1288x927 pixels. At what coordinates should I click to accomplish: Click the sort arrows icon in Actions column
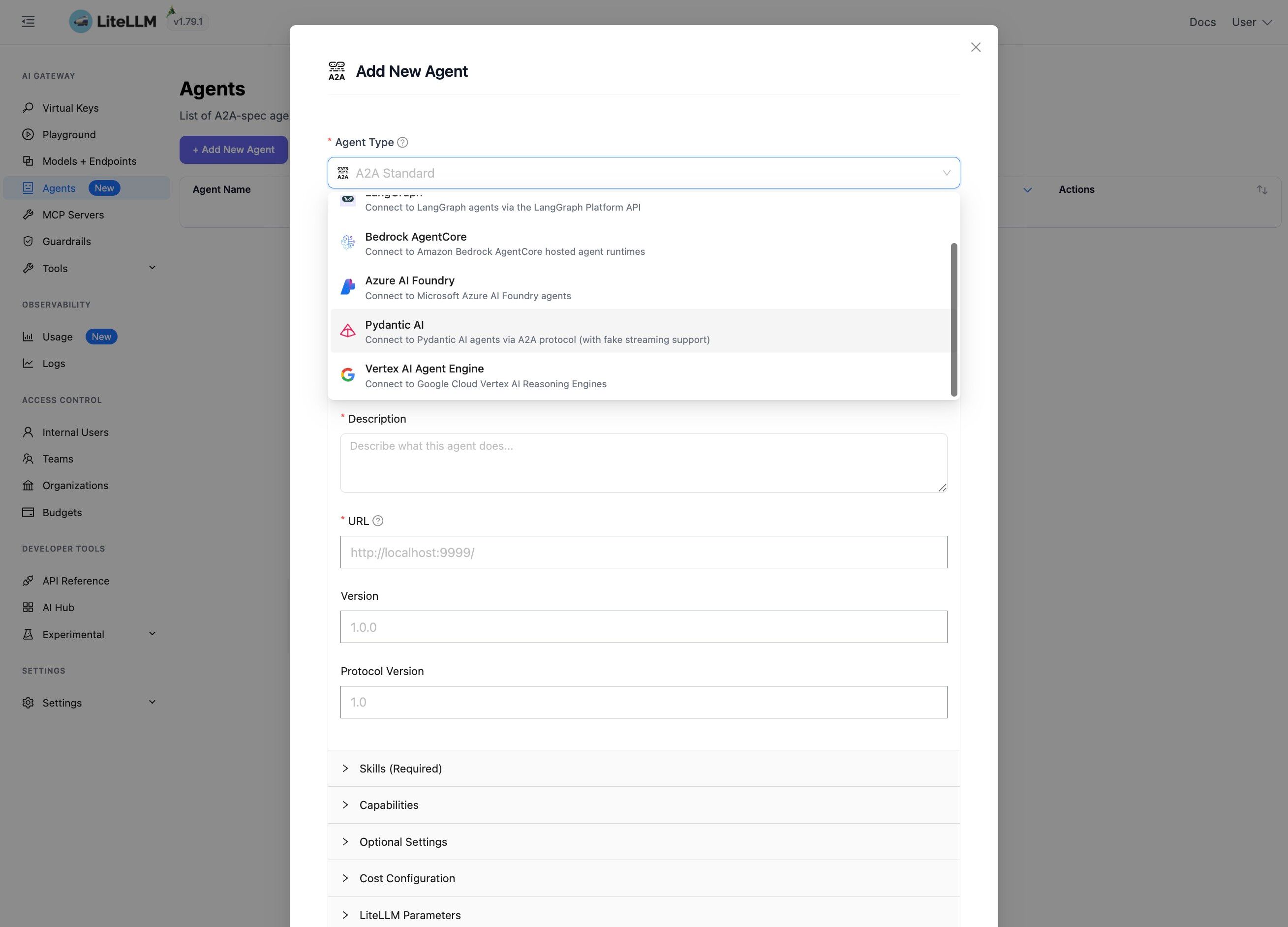(1262, 190)
